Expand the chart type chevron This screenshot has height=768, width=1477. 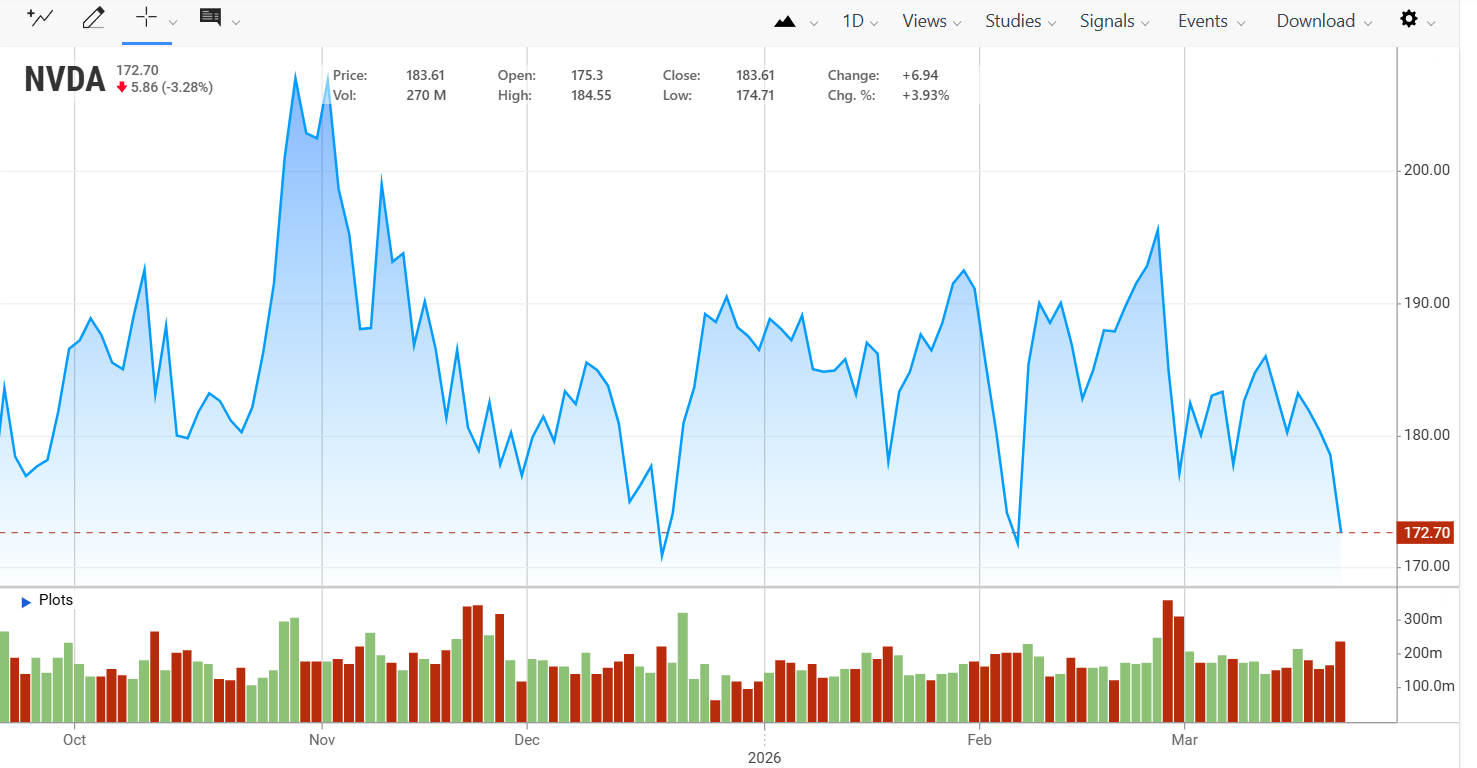(813, 23)
